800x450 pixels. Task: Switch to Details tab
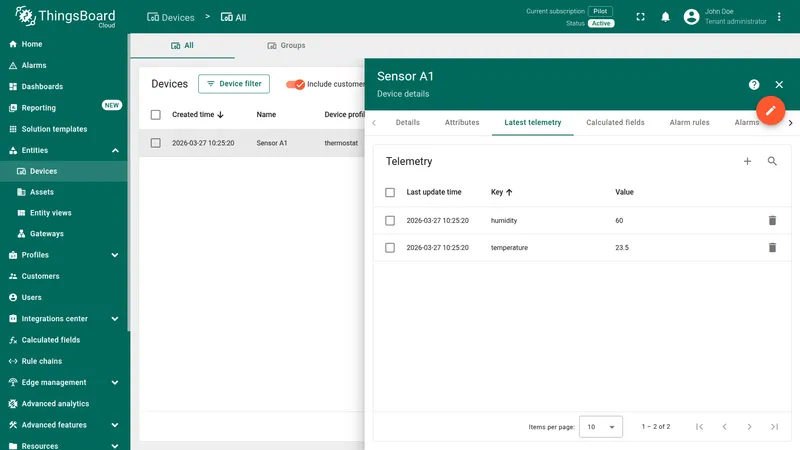tap(408, 122)
